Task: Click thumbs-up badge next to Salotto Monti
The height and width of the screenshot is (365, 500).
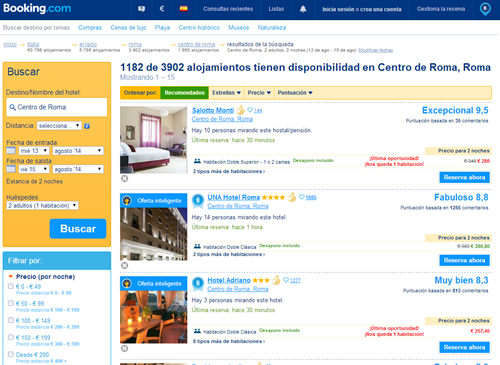Action: [x=241, y=110]
